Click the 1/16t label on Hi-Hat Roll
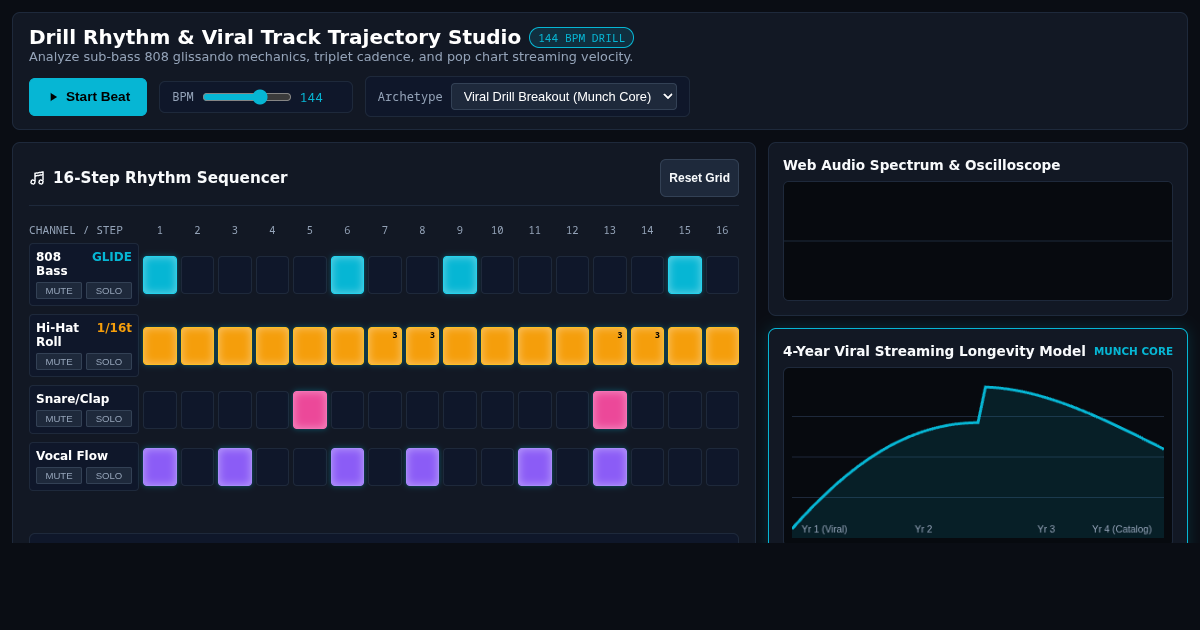 114,328
